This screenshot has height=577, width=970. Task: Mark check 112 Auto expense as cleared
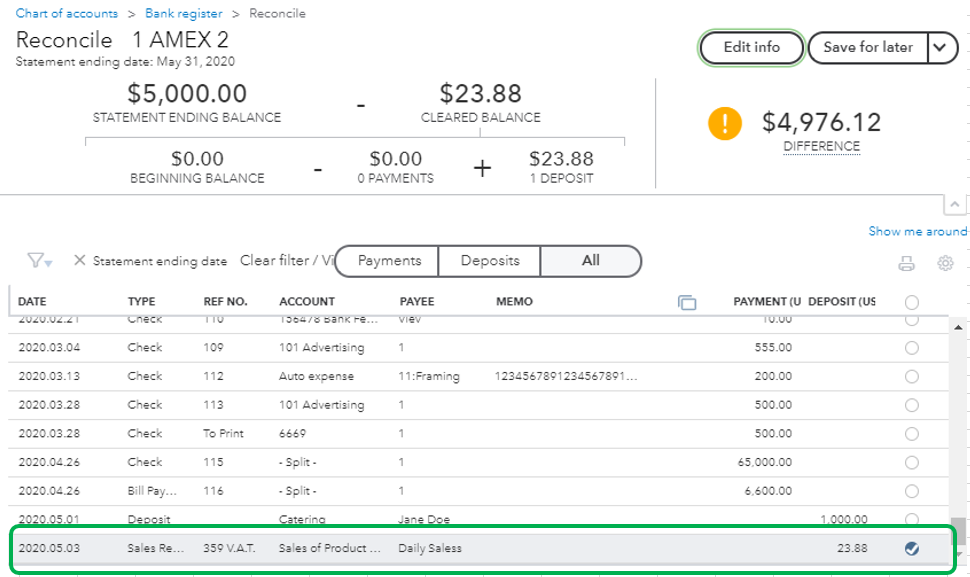pos(911,377)
